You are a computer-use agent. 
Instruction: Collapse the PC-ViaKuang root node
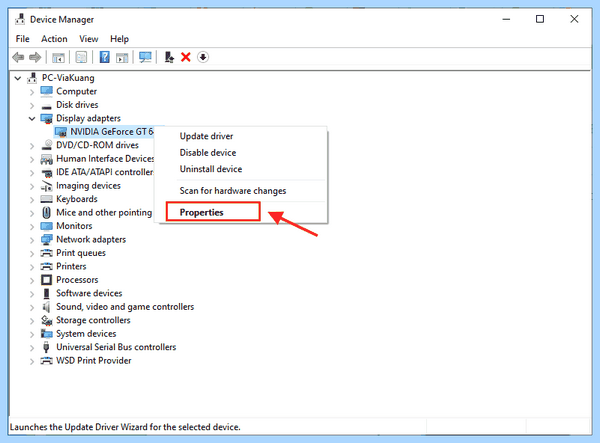point(18,78)
